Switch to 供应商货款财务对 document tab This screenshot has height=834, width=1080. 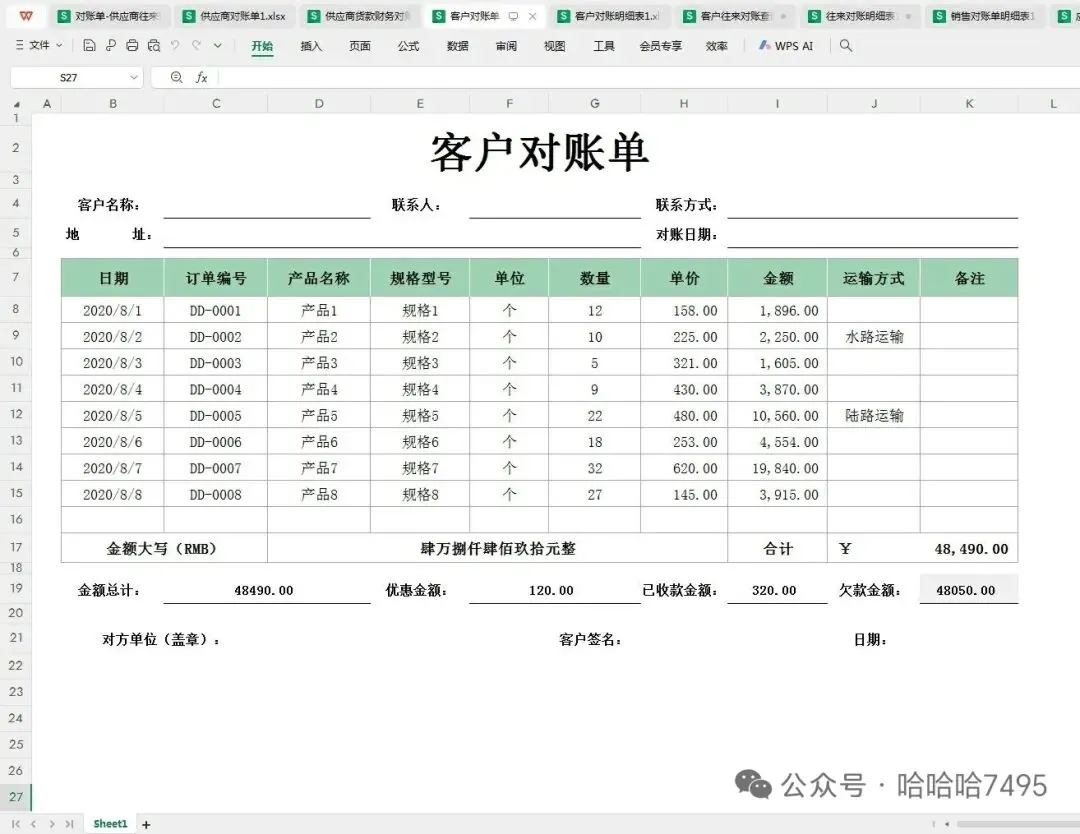[x=359, y=16]
